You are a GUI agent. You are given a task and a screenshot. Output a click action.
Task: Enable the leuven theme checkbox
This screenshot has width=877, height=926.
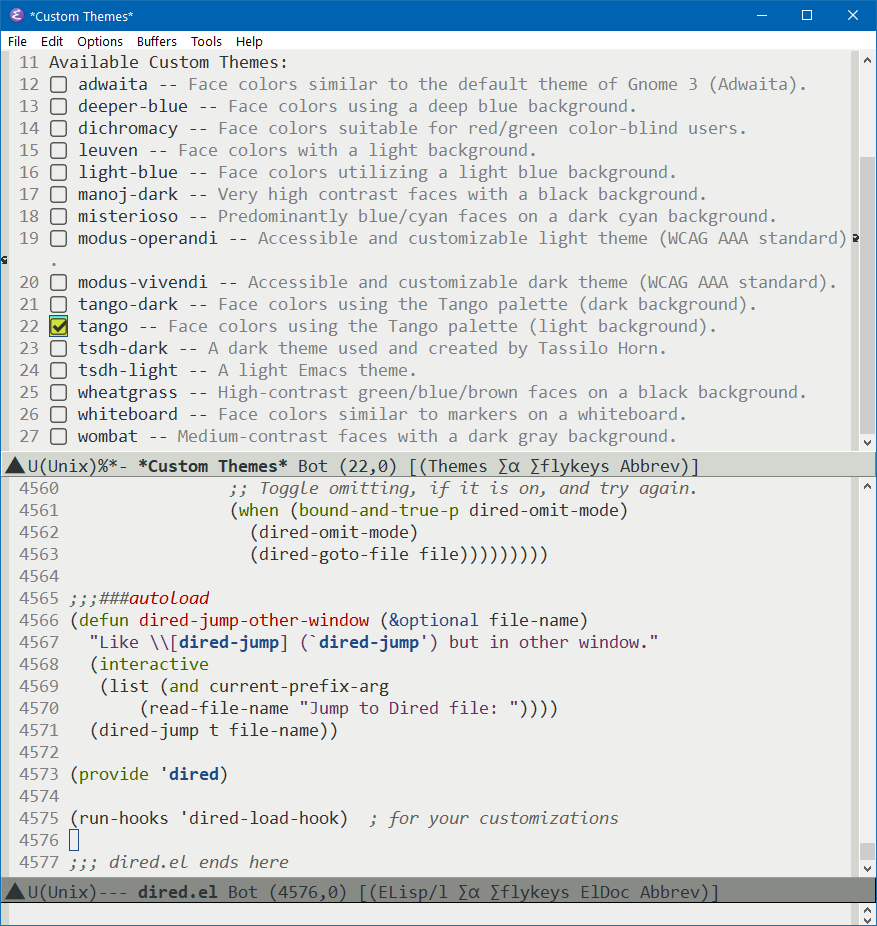coord(57,150)
